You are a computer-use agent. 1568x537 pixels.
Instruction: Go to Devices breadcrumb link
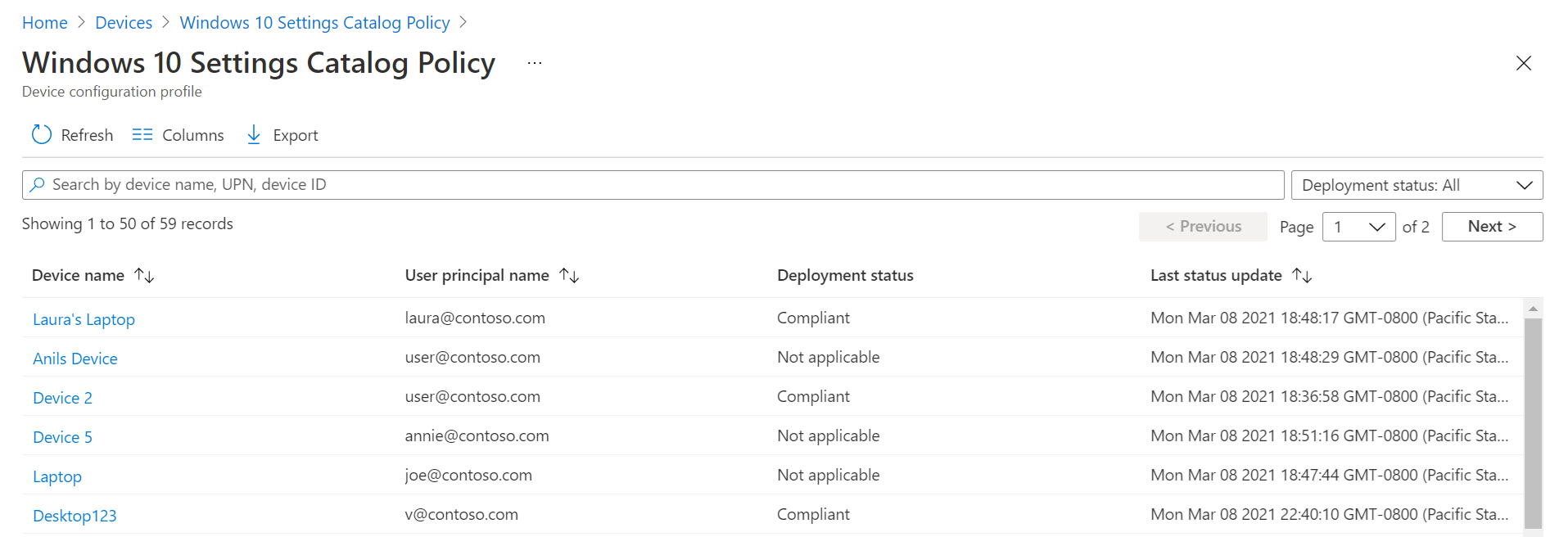(x=124, y=23)
